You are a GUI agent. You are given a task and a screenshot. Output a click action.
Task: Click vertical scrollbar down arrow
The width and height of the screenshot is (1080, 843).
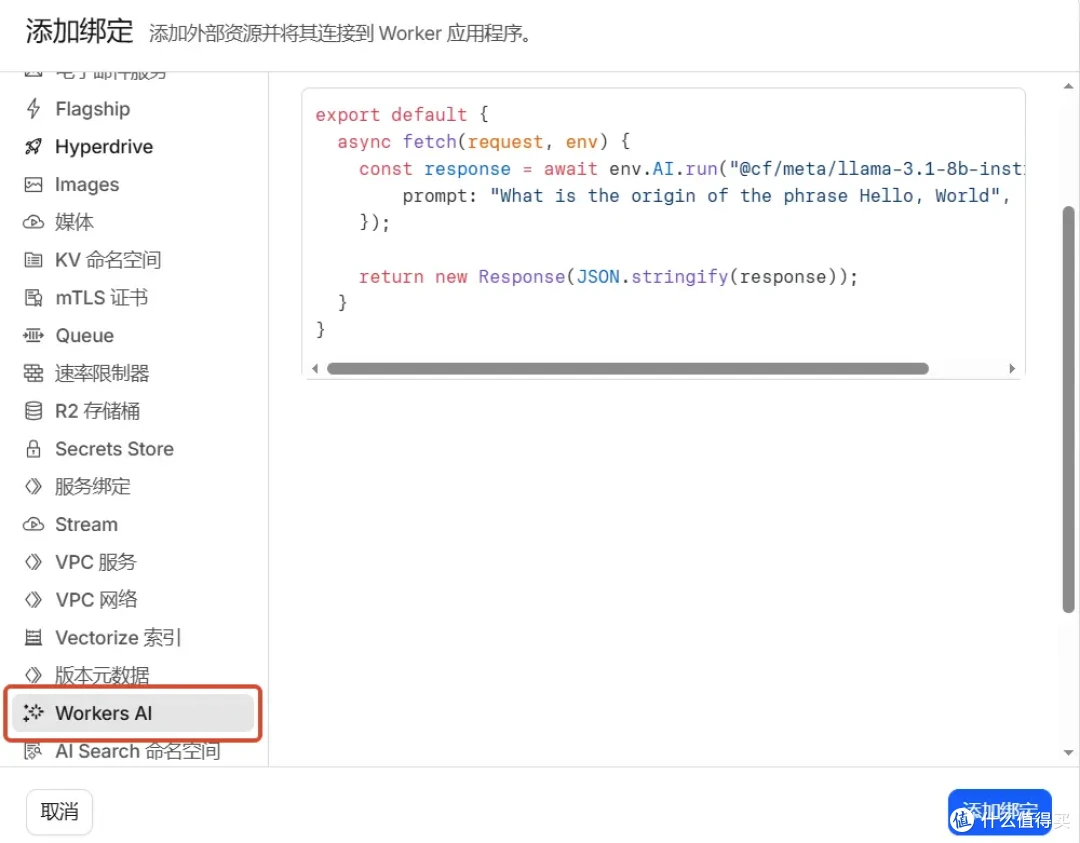pyautogui.click(x=1068, y=753)
